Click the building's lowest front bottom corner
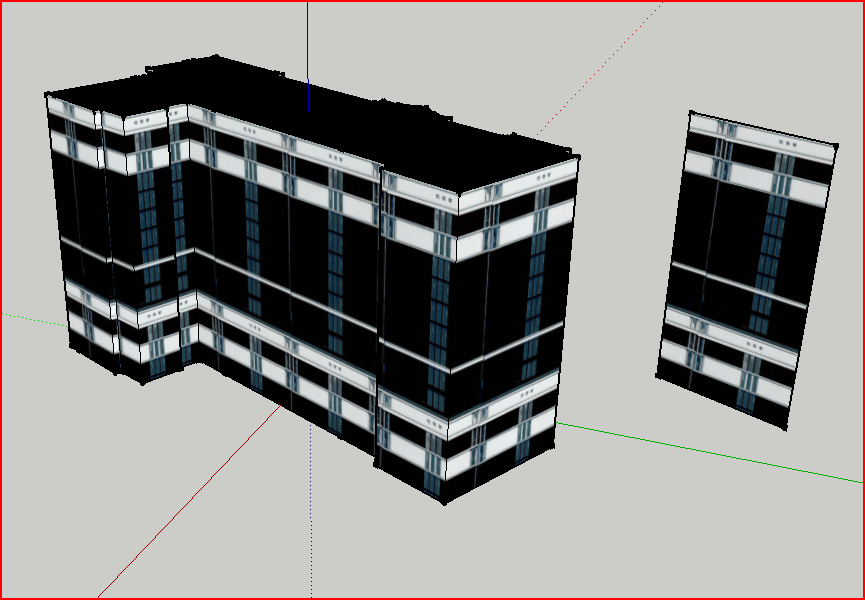865x600 pixels. (x=445, y=503)
